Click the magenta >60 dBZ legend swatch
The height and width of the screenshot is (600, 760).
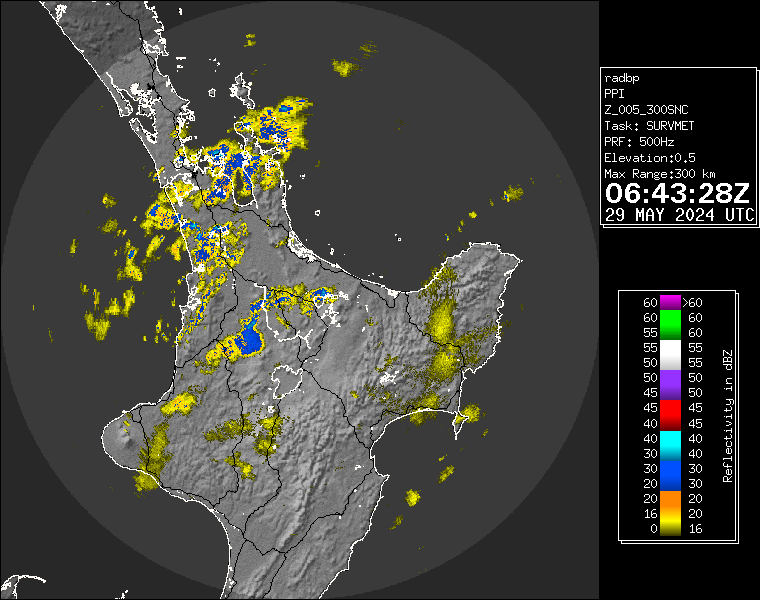click(670, 302)
